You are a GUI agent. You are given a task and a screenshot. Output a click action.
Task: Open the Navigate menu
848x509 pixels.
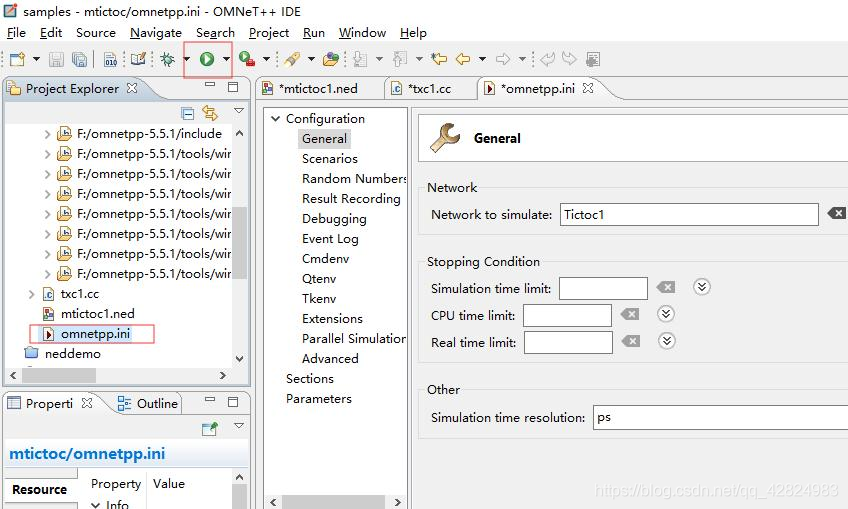click(x=156, y=33)
